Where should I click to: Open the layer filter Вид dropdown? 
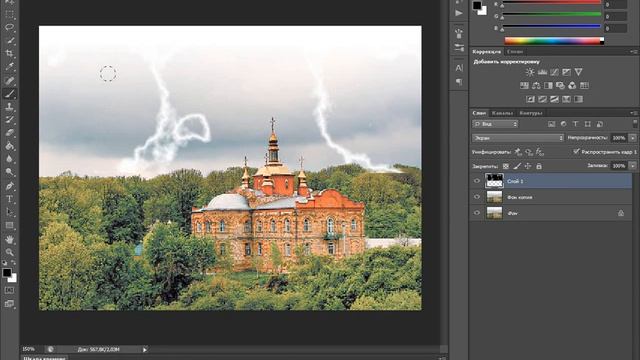[495, 124]
